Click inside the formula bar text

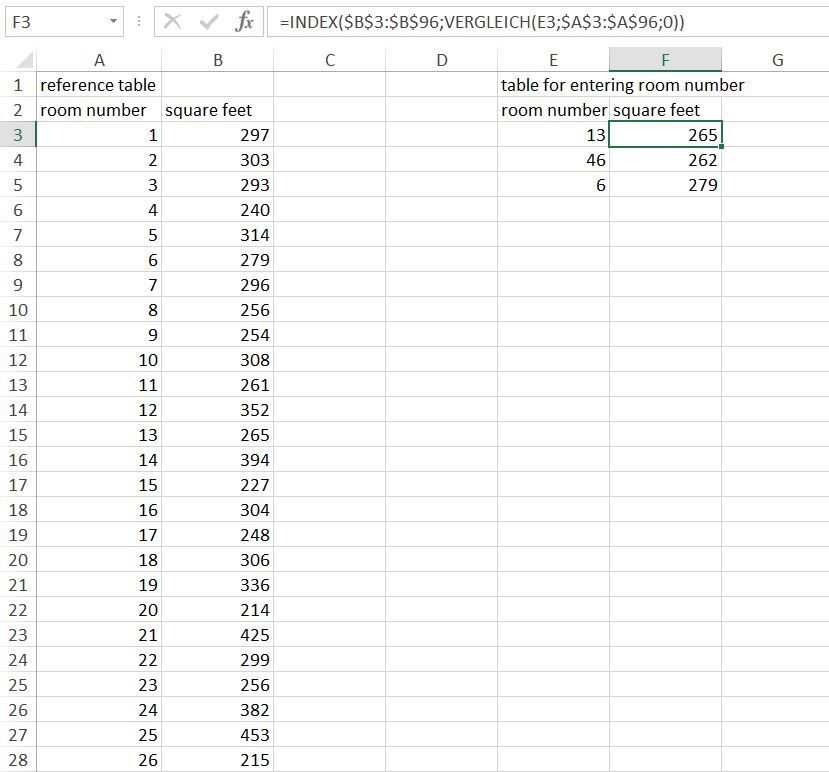pyautogui.click(x=482, y=22)
